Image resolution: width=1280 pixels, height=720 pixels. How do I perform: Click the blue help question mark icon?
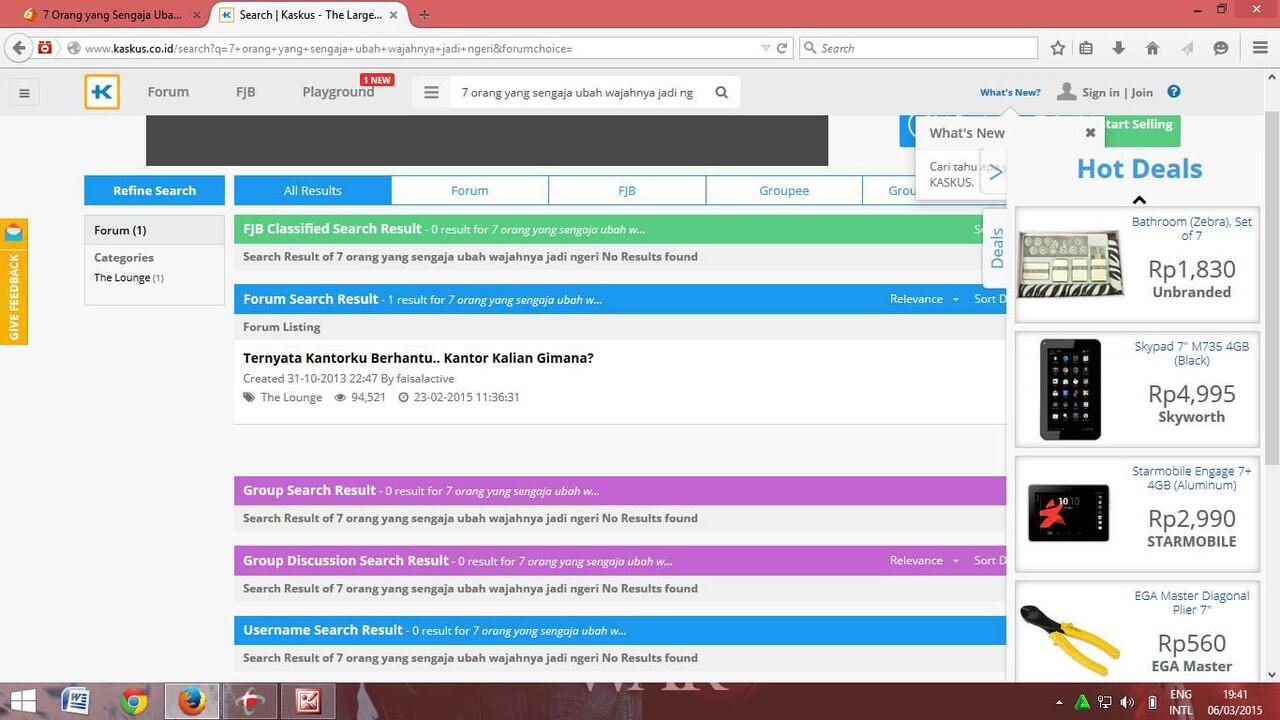(x=1174, y=91)
